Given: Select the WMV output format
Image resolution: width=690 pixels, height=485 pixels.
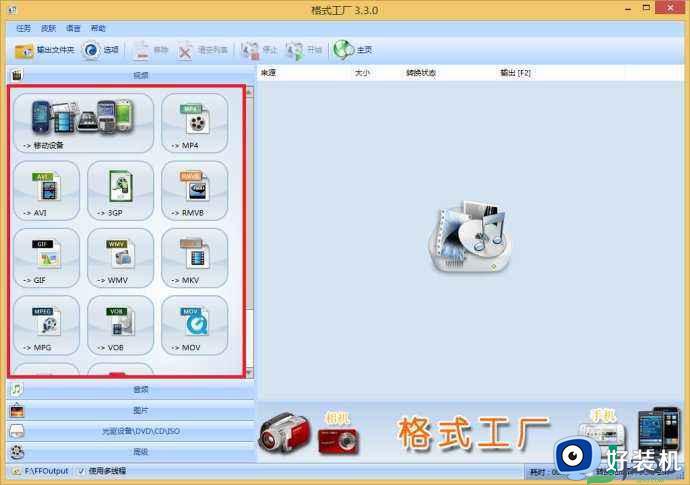Looking at the screenshot, I should click(x=121, y=257).
